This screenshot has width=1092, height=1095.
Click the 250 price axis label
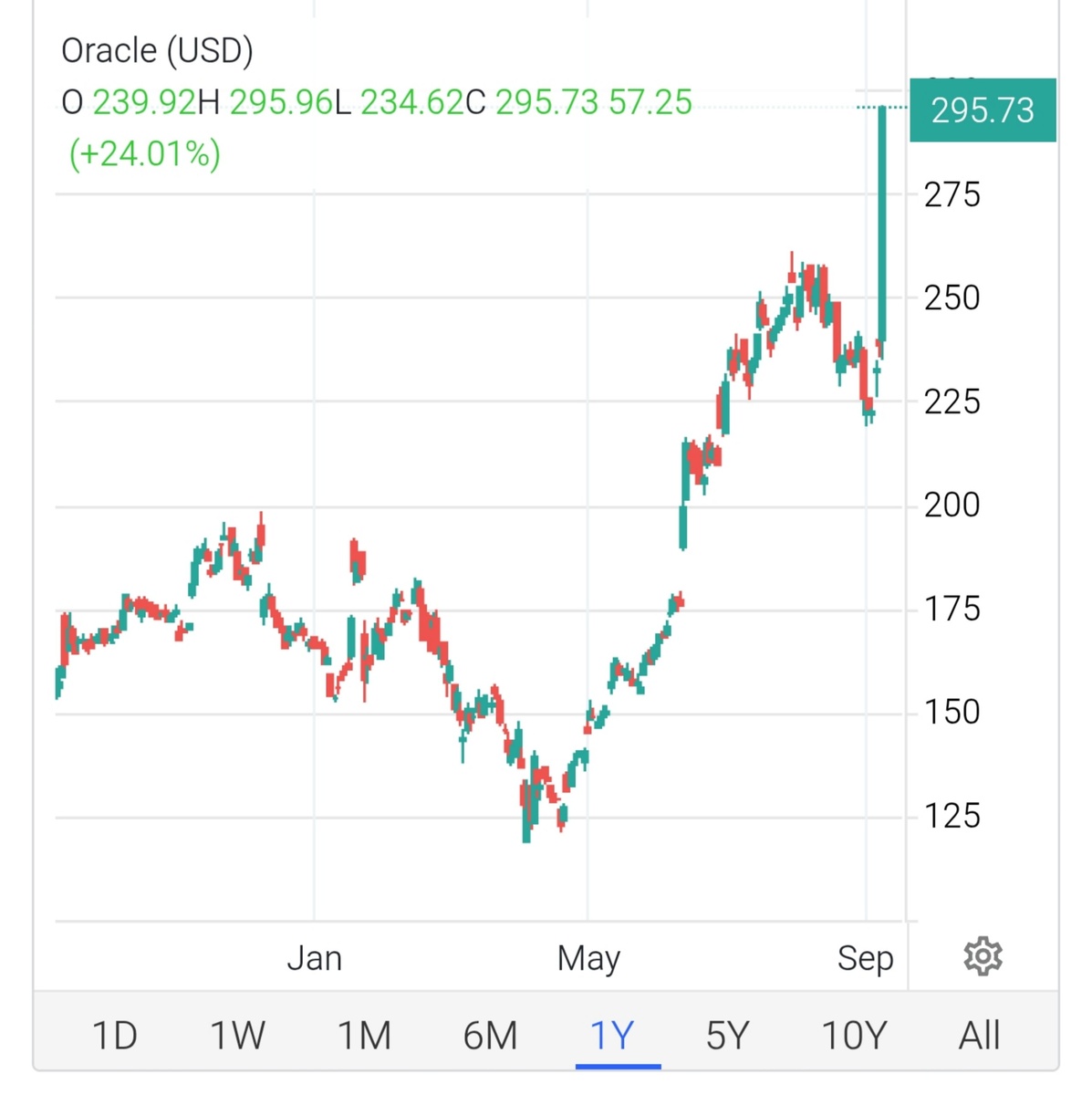pos(952,297)
